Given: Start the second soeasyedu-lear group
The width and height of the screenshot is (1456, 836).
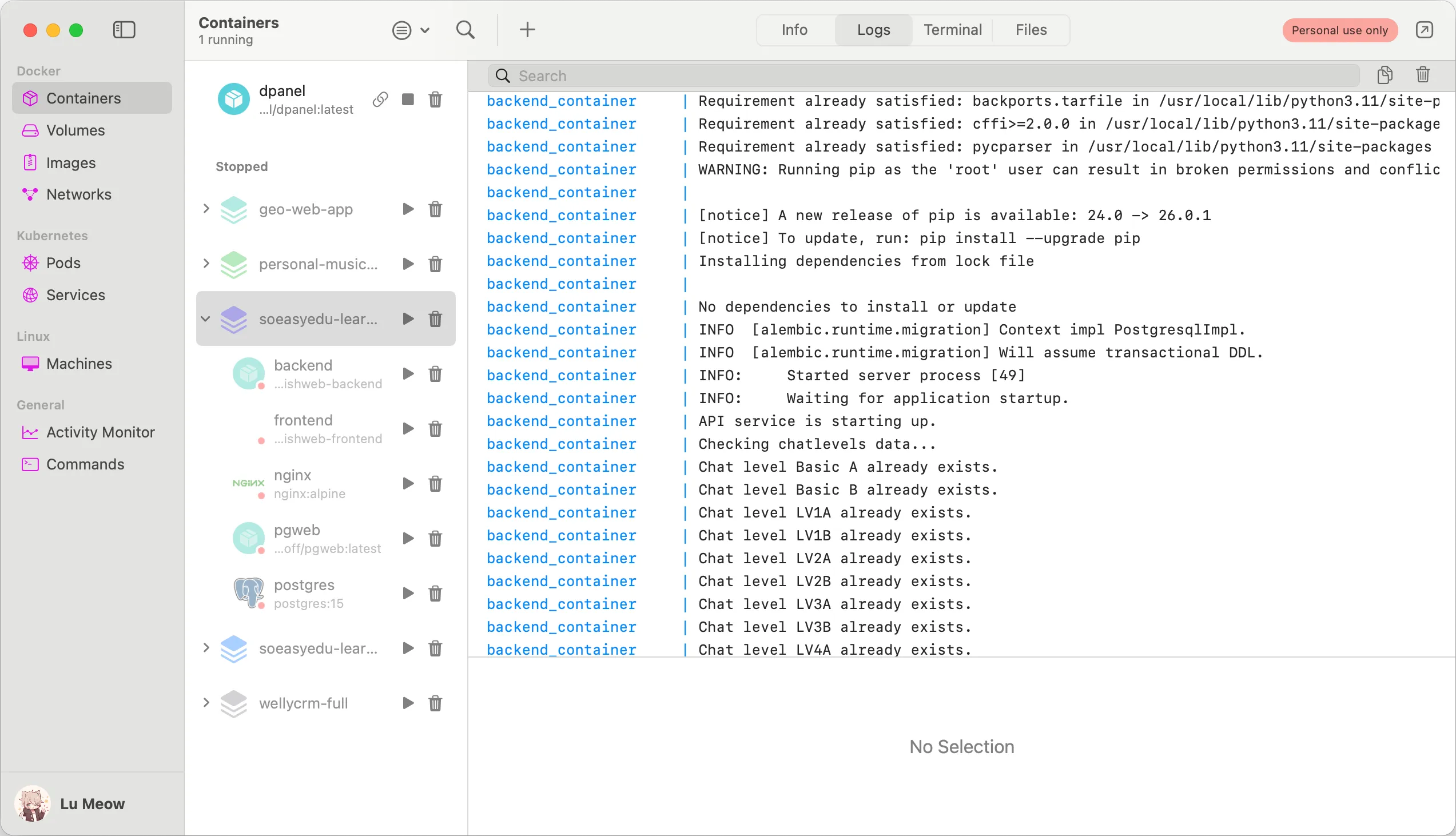Looking at the screenshot, I should pos(408,648).
